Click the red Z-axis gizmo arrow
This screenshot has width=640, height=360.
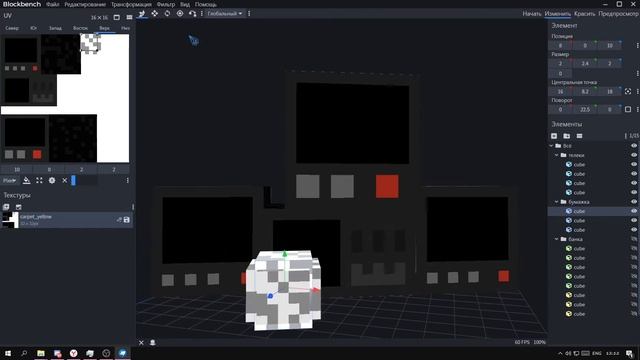tap(316, 290)
